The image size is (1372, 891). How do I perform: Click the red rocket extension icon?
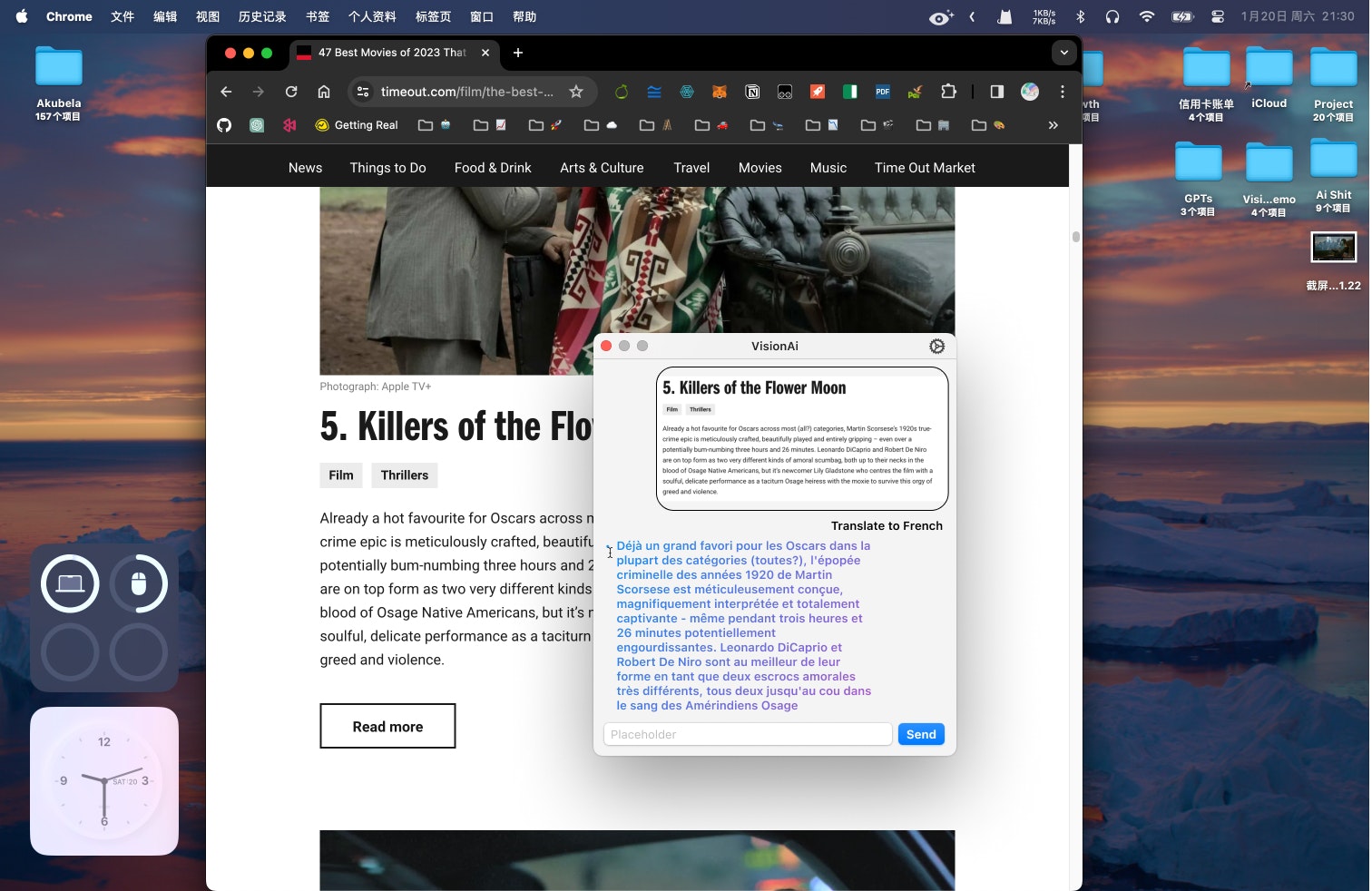pos(818,92)
